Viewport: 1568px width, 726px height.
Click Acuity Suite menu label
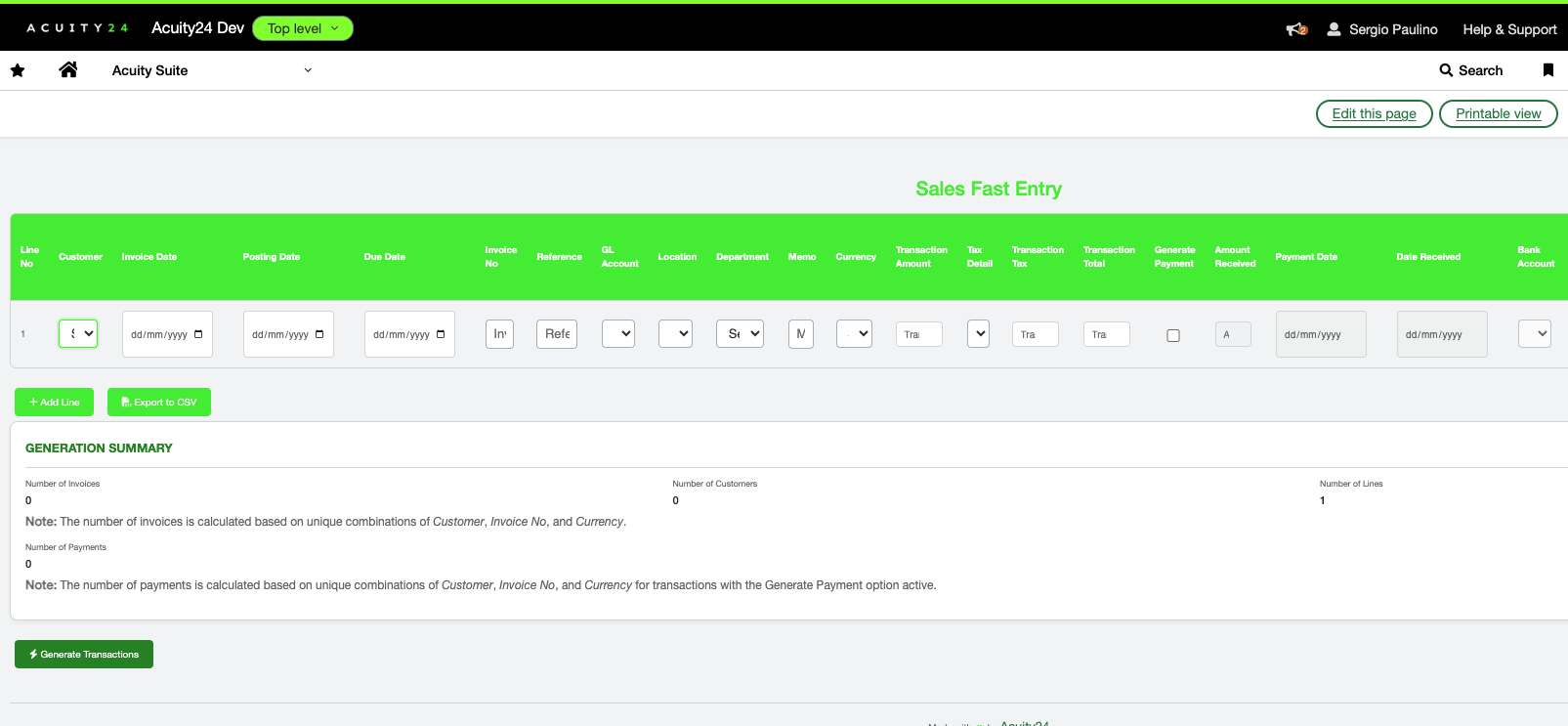(149, 70)
